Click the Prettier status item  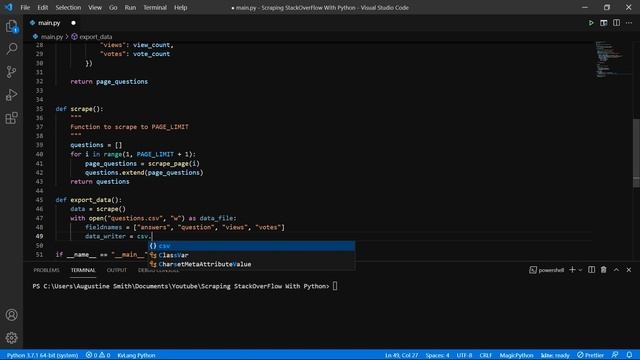point(590,355)
